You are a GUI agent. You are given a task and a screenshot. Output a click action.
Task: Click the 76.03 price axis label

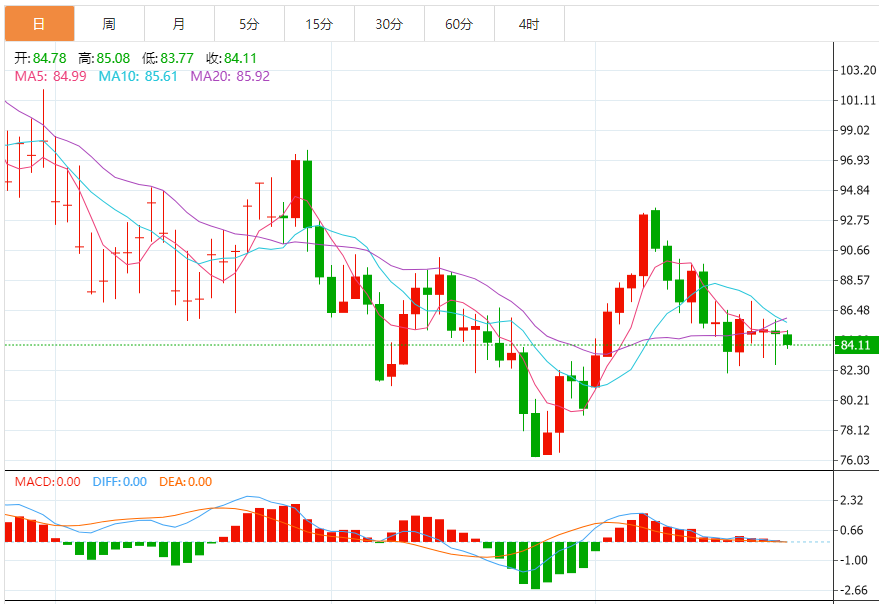(x=855, y=460)
